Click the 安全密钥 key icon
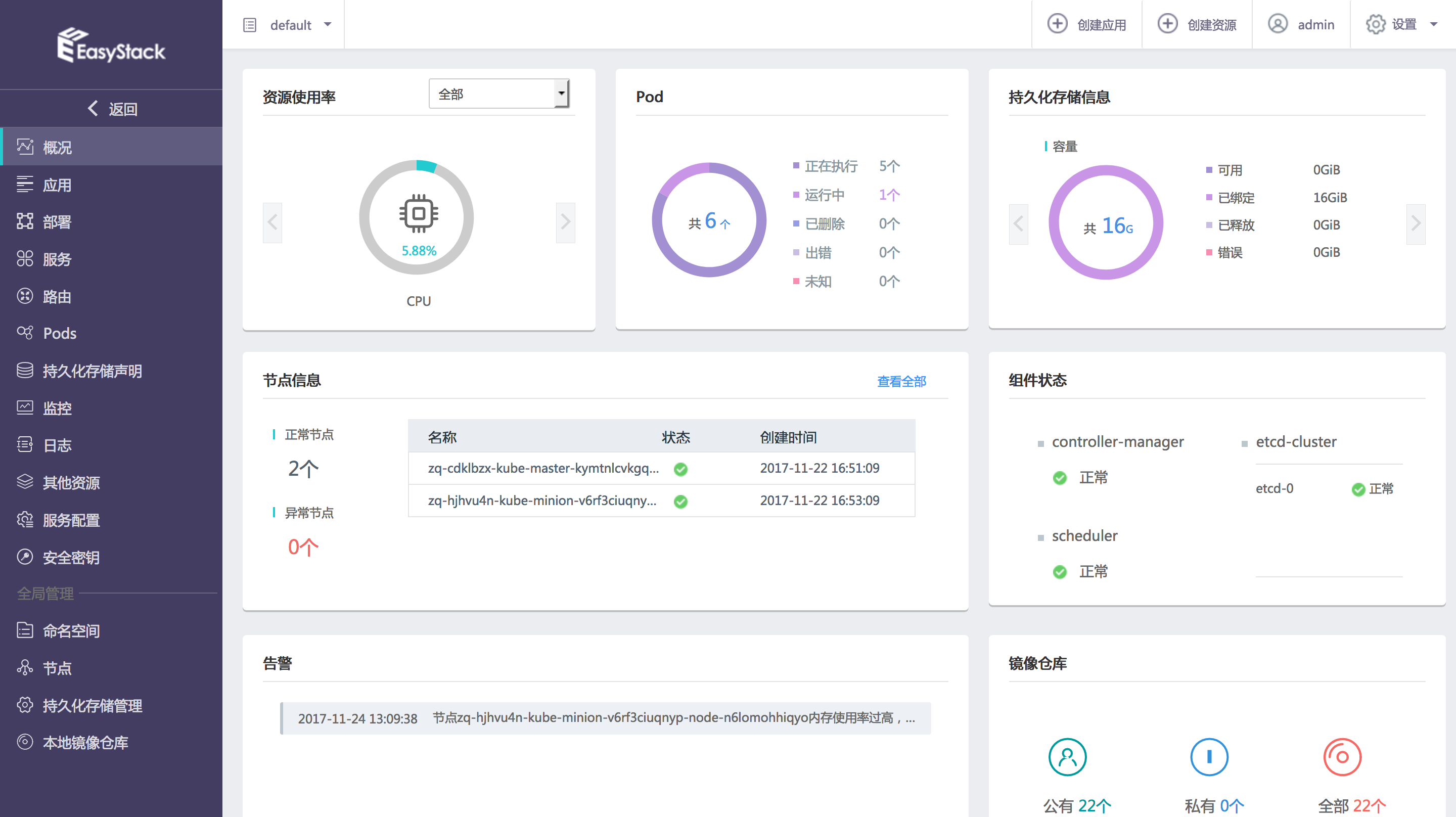 25,557
